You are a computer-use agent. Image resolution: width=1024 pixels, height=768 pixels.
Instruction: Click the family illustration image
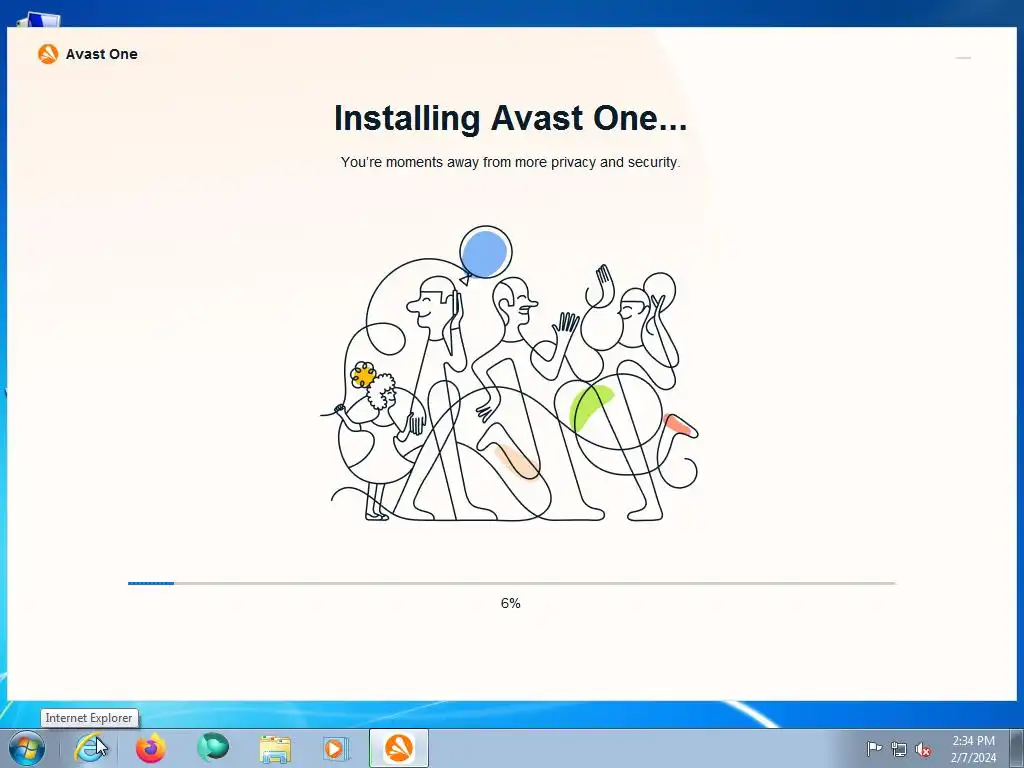pos(509,374)
